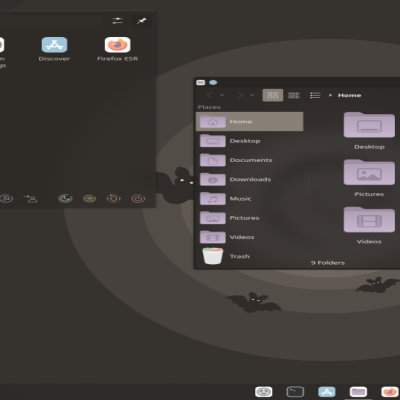Open Firefox icon in the taskbar
Image resolution: width=400 pixels, height=400 pixels.
pyautogui.click(x=390, y=392)
